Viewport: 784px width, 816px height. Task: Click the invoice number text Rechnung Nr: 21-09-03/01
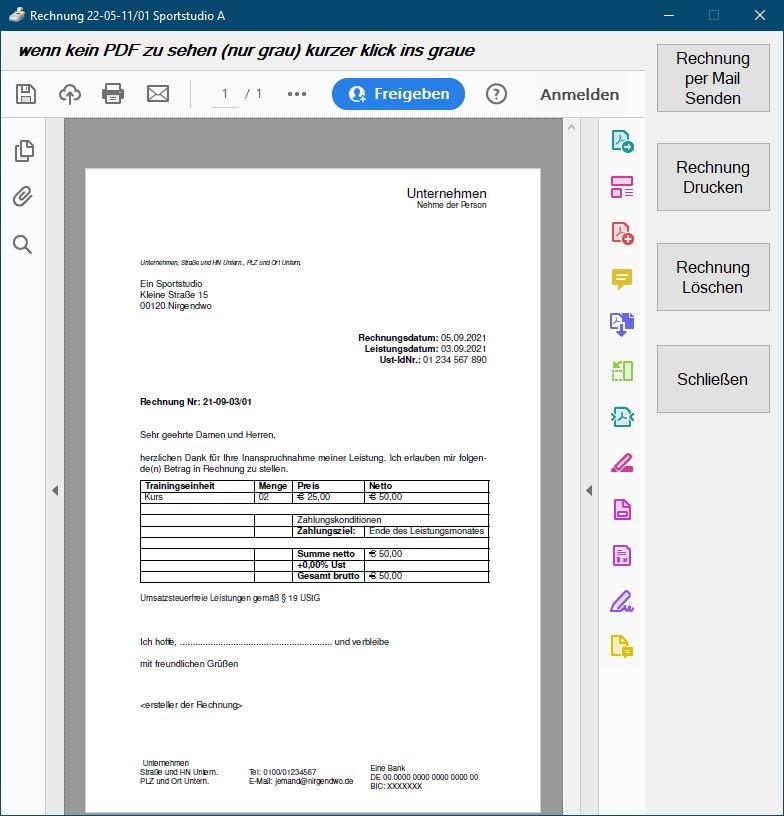coord(196,402)
